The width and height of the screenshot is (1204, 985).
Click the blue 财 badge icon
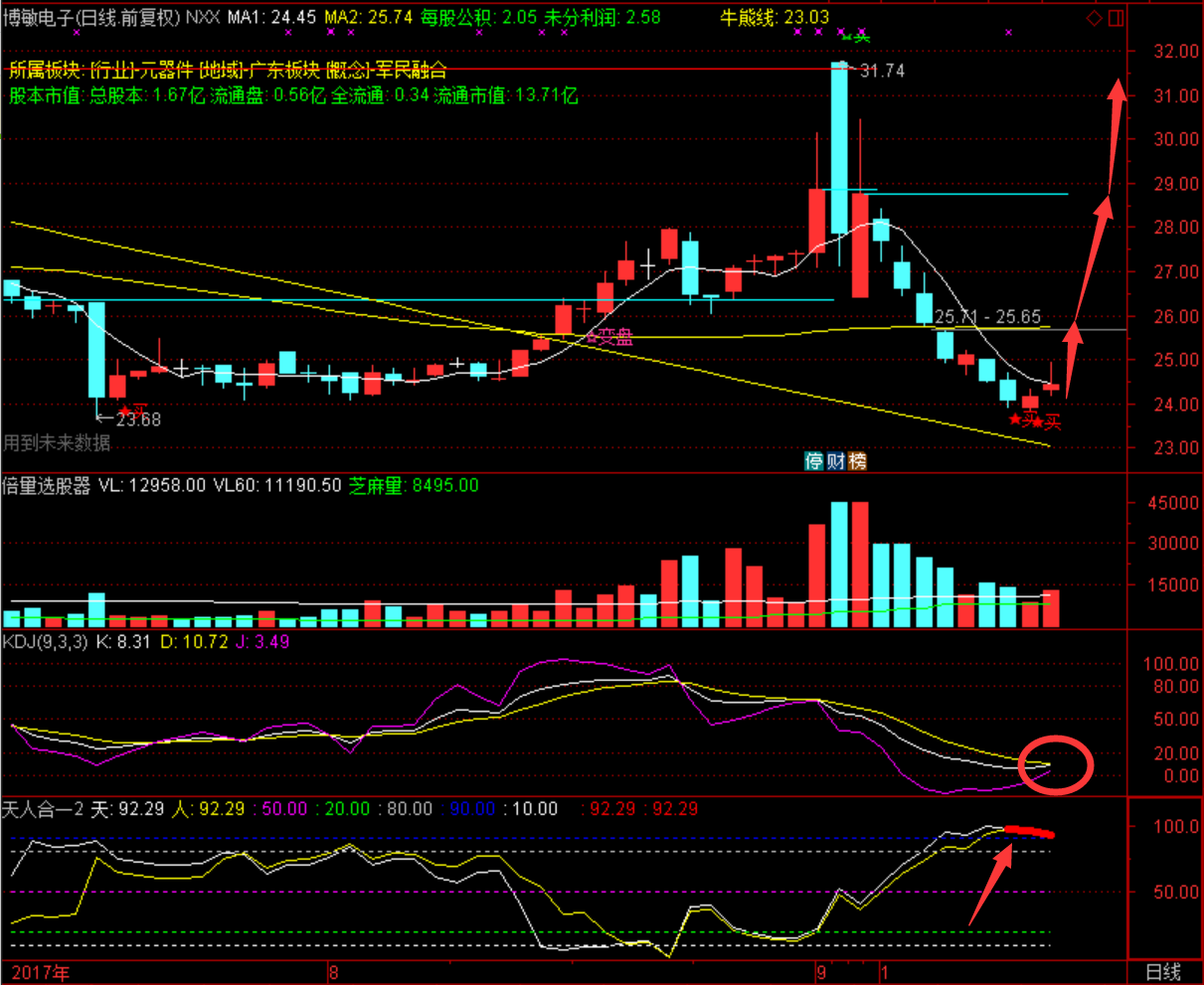point(835,461)
